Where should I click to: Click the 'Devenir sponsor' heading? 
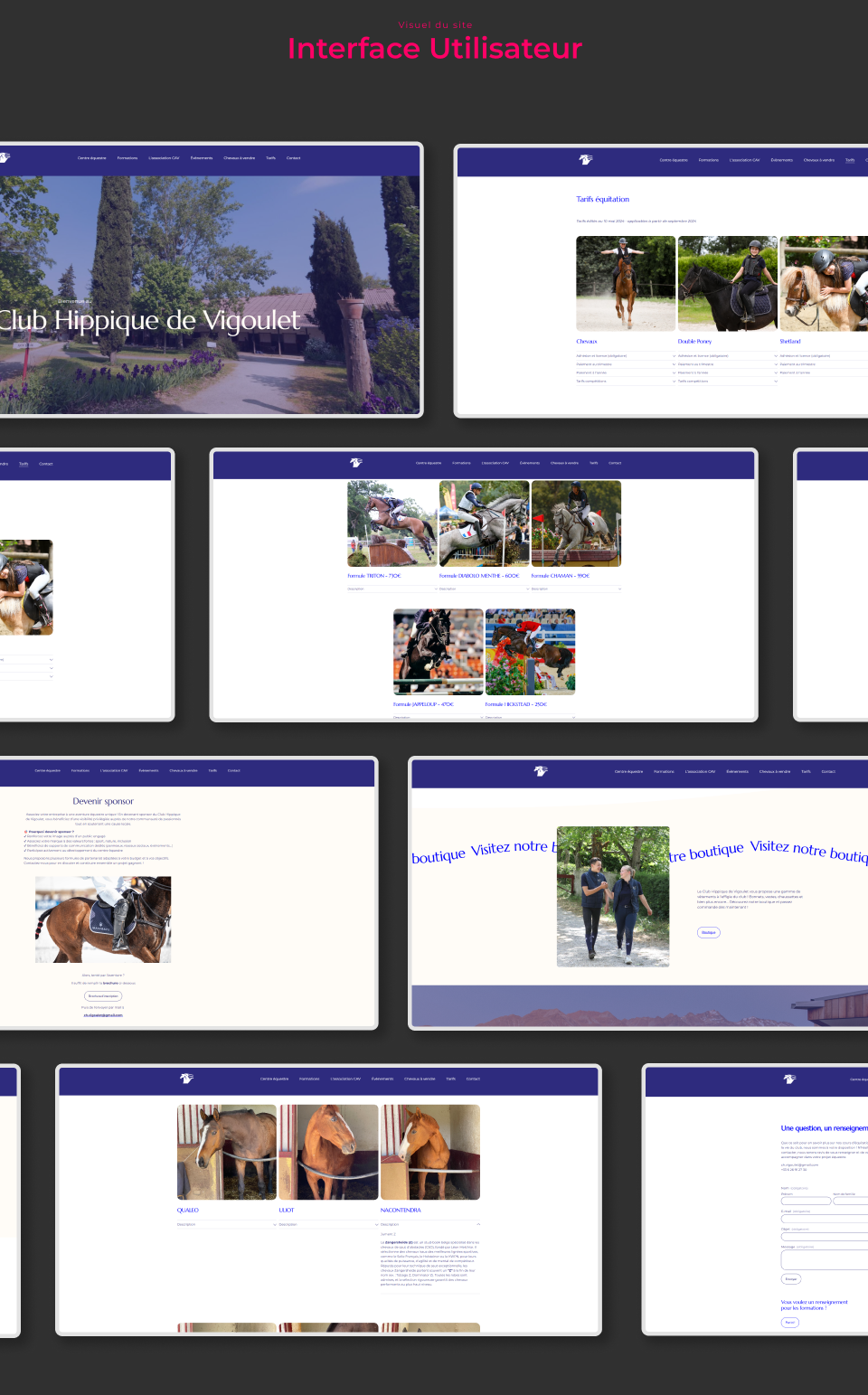[103, 801]
